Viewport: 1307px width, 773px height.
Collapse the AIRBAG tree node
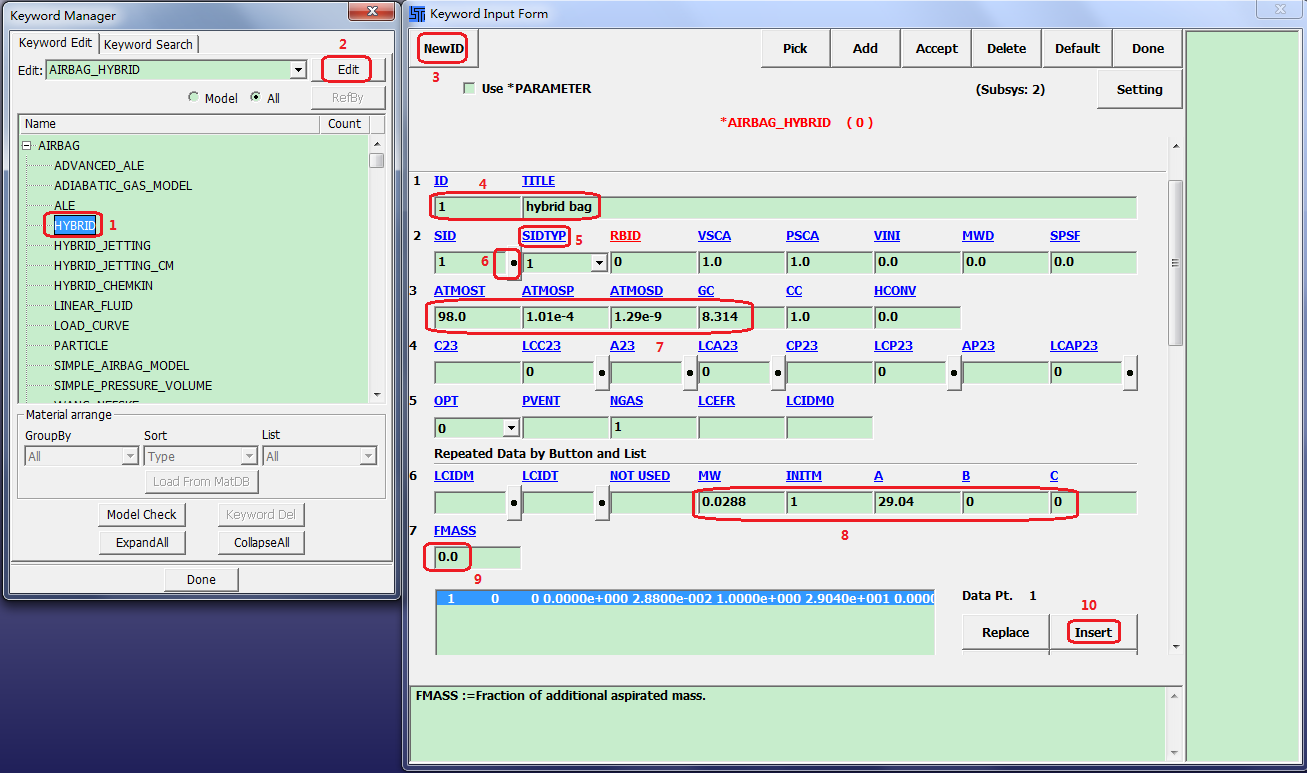pyautogui.click(x=27, y=146)
